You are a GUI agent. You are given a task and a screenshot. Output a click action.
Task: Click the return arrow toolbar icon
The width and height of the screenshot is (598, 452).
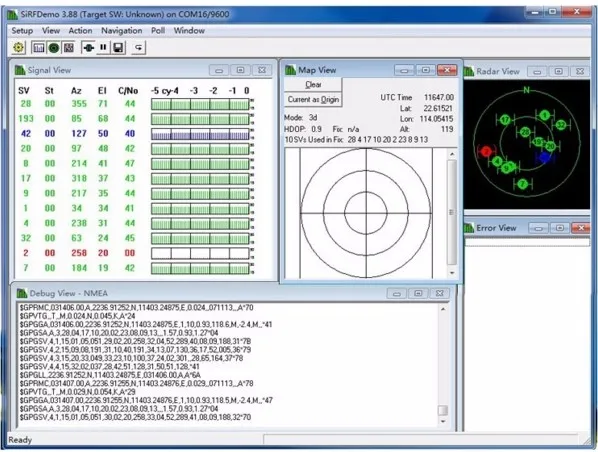tap(139, 48)
